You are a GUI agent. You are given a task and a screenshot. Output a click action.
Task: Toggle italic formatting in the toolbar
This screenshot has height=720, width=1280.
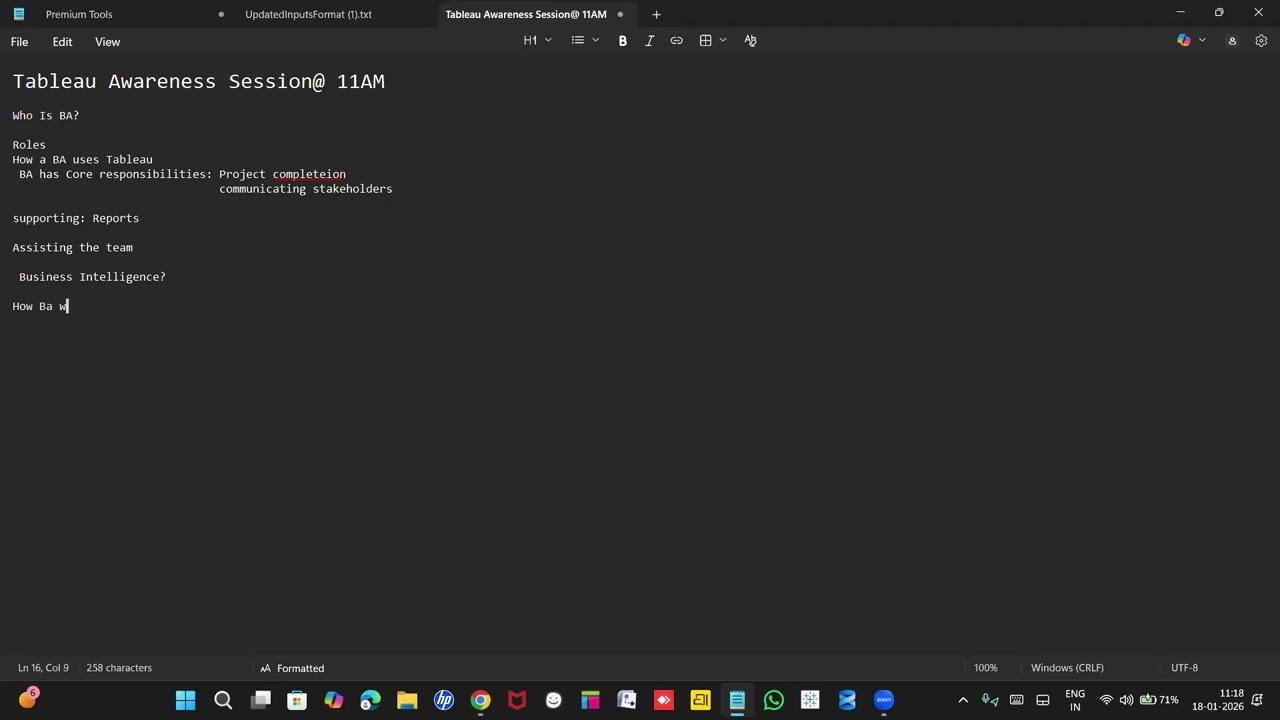[649, 41]
